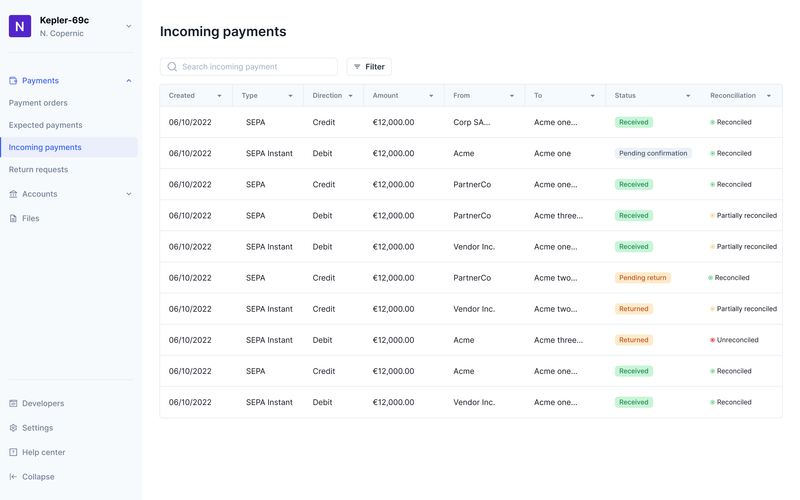Image resolution: width=800 pixels, height=500 pixels.
Task: Sort by Created column arrow
Action: coord(219,96)
